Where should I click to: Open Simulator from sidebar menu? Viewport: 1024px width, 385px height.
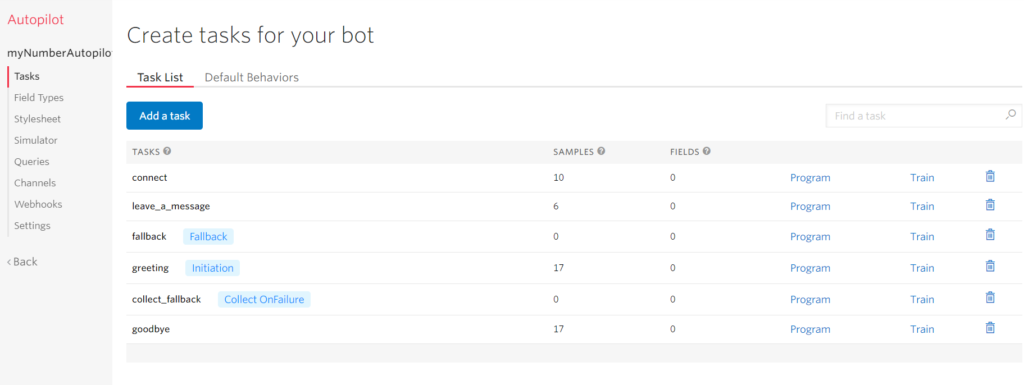pos(35,140)
